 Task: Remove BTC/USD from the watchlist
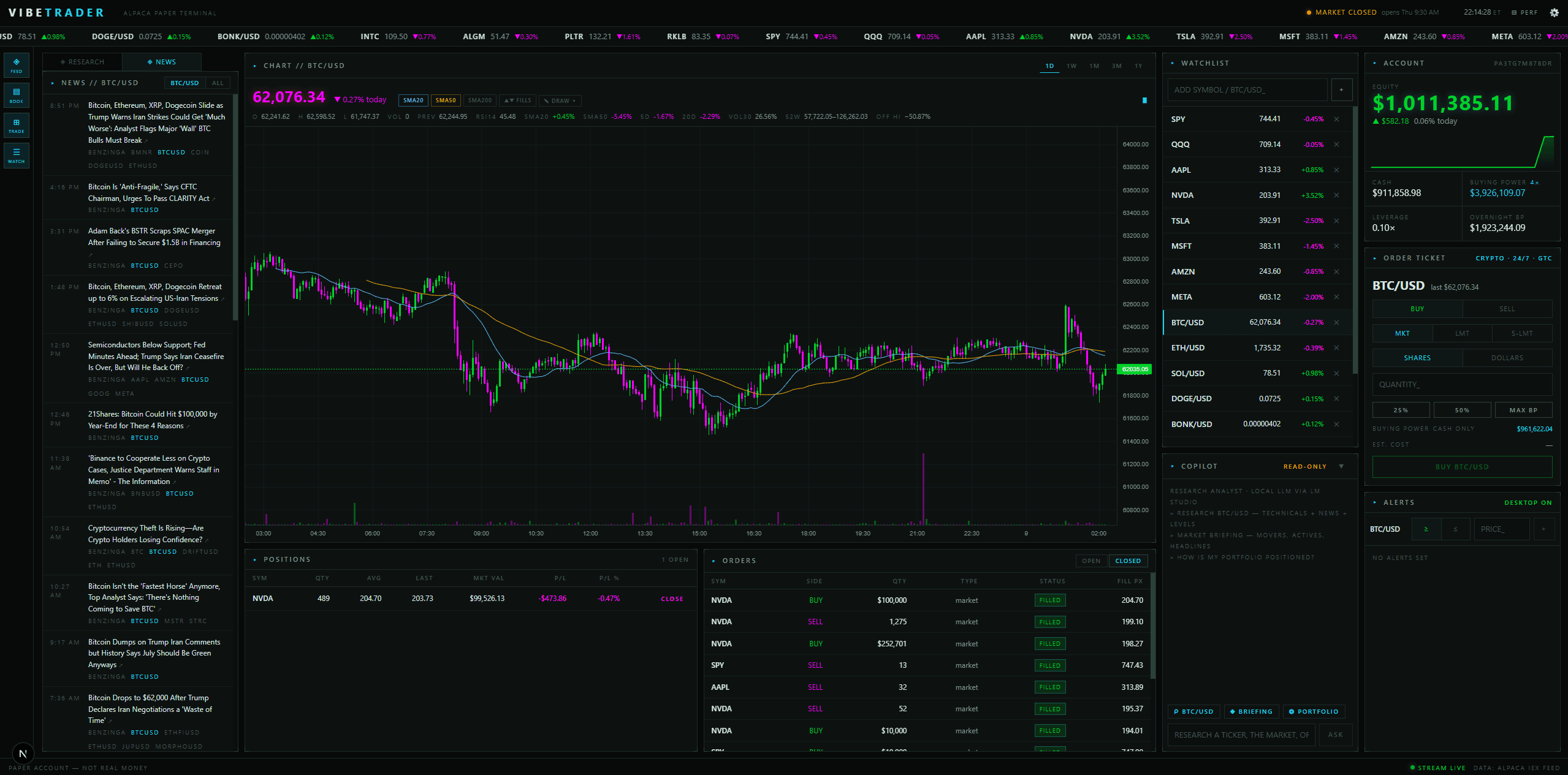1336,322
